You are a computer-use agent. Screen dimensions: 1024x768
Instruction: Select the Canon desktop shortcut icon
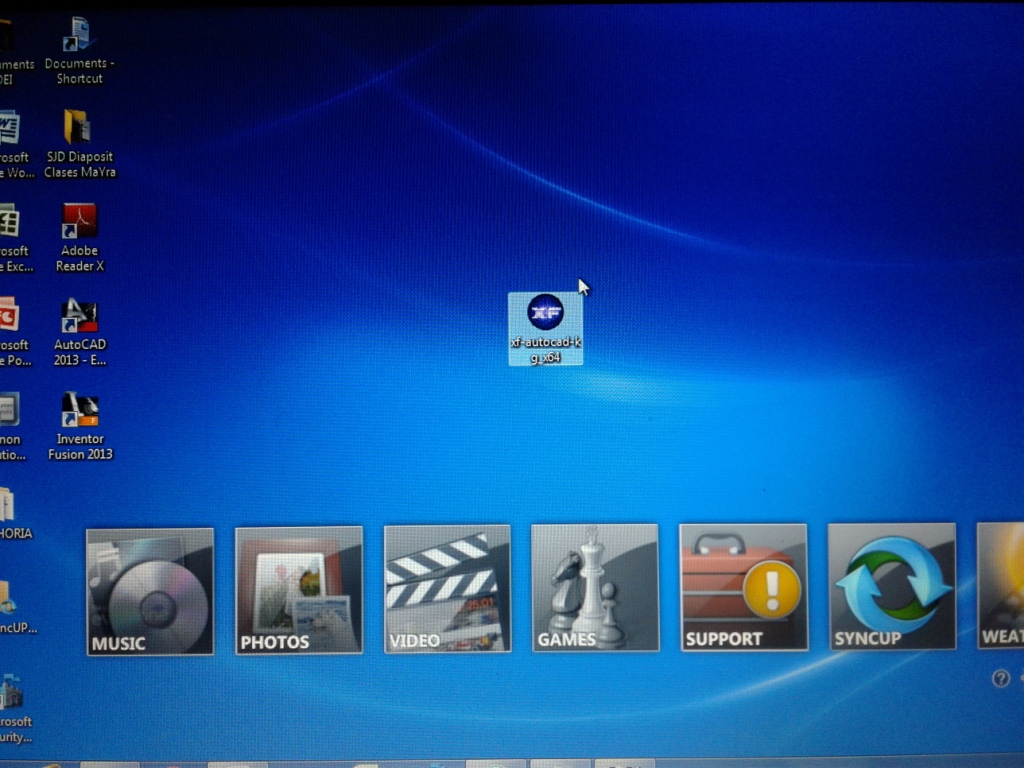[x=8, y=410]
